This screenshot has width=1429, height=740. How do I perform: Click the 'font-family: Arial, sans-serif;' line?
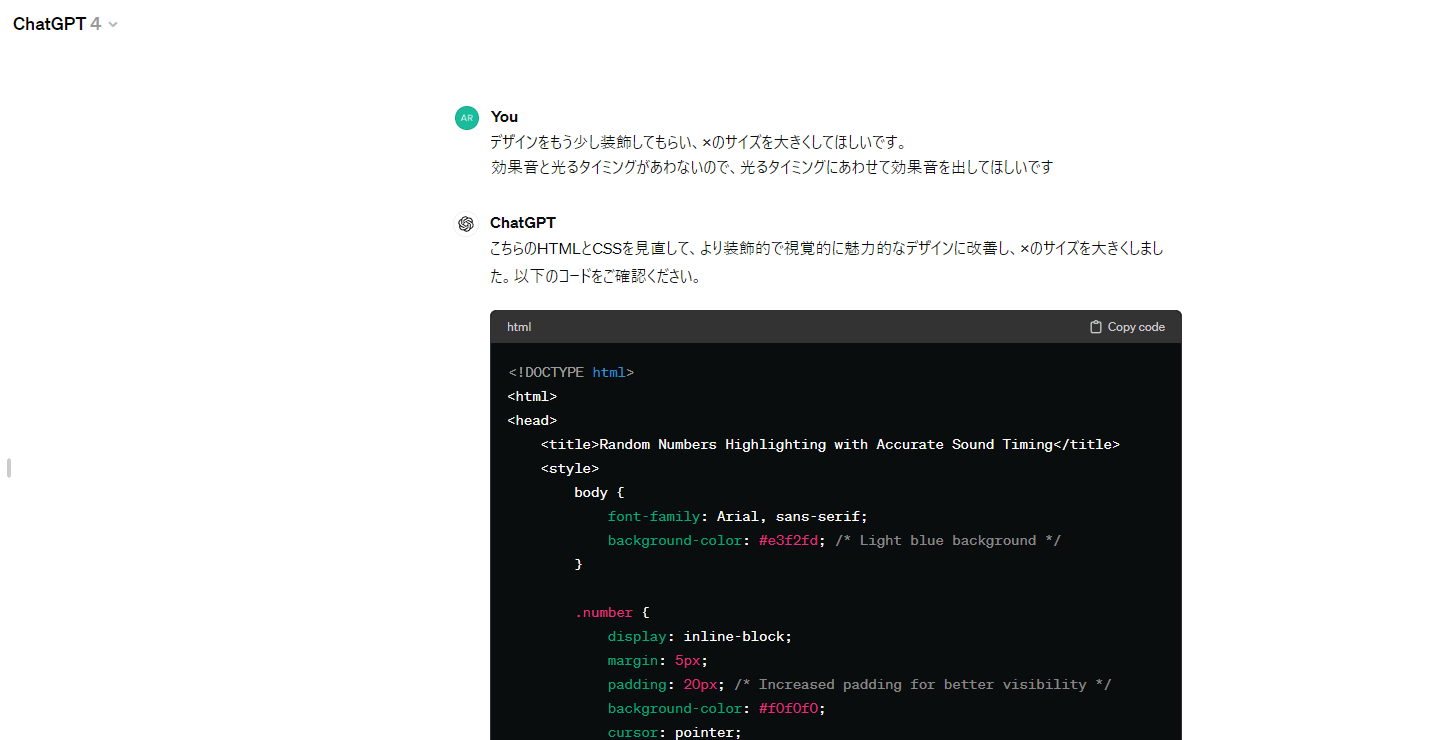click(x=738, y=516)
